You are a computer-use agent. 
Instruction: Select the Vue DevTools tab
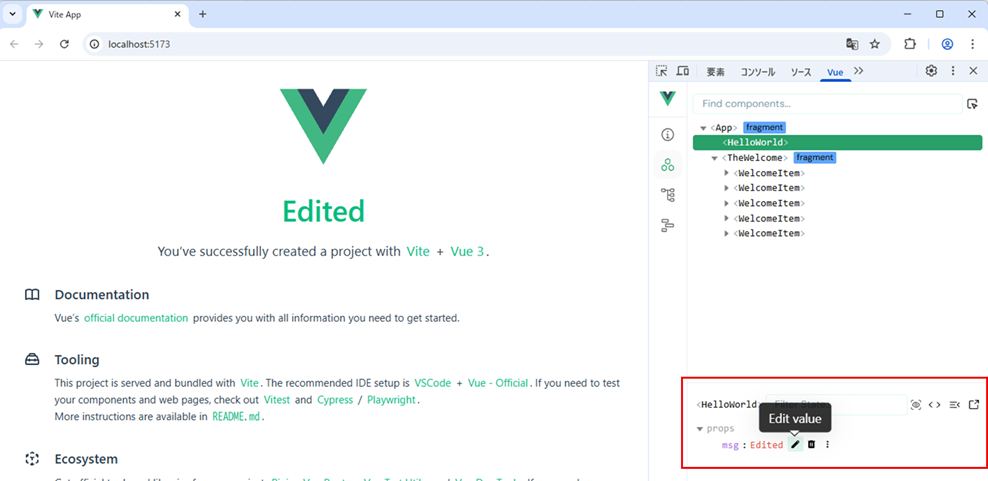point(836,72)
